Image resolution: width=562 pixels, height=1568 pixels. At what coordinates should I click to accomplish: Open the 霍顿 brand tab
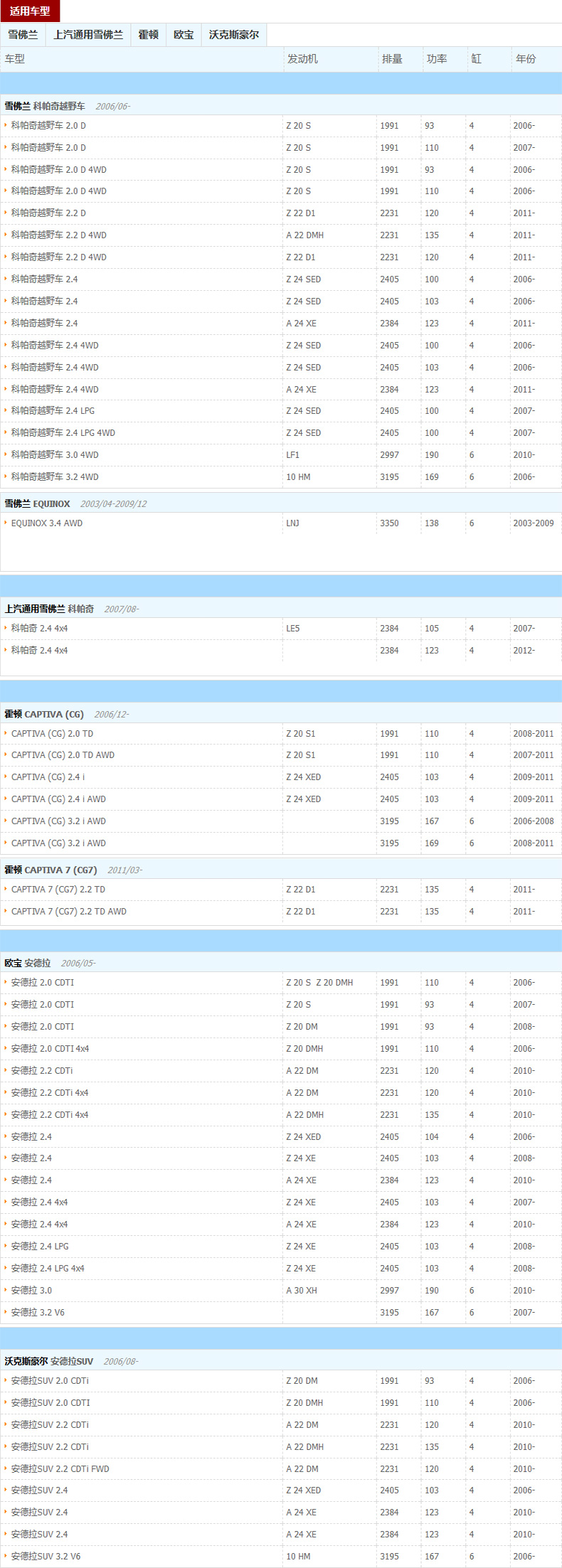(x=148, y=35)
